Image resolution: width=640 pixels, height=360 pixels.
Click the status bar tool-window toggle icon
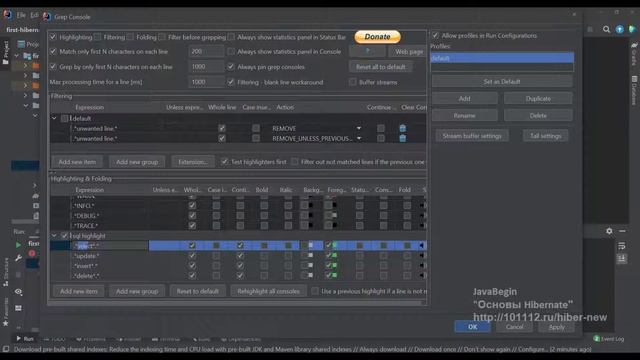coord(6,349)
